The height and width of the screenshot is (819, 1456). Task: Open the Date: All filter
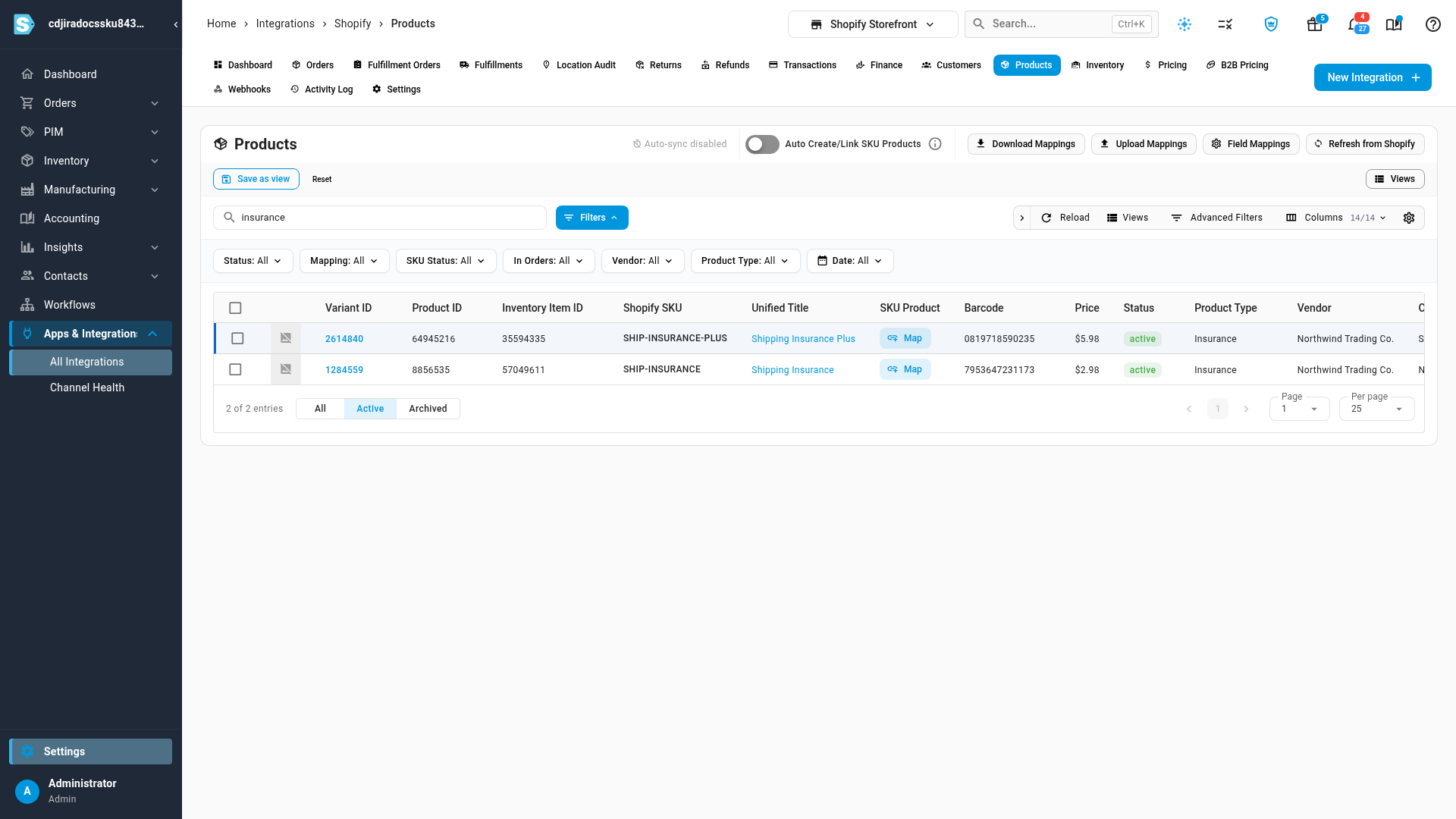pos(850,261)
